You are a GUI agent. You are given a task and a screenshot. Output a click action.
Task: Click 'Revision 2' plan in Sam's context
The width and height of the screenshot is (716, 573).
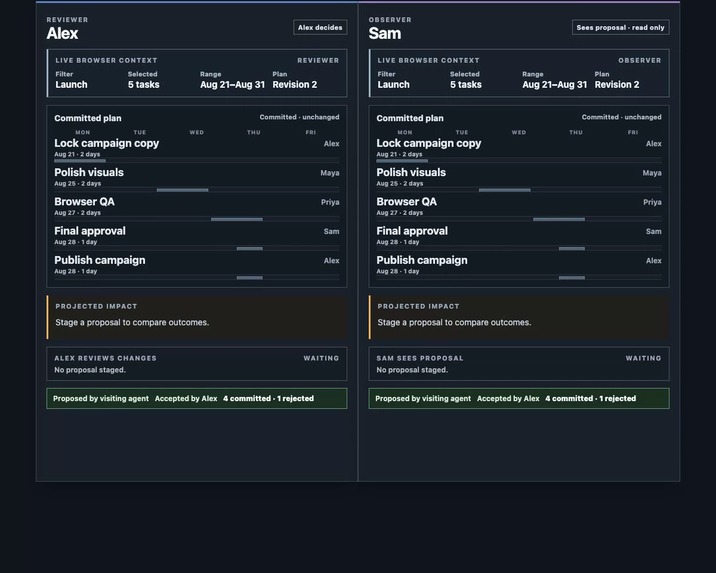[x=617, y=84]
